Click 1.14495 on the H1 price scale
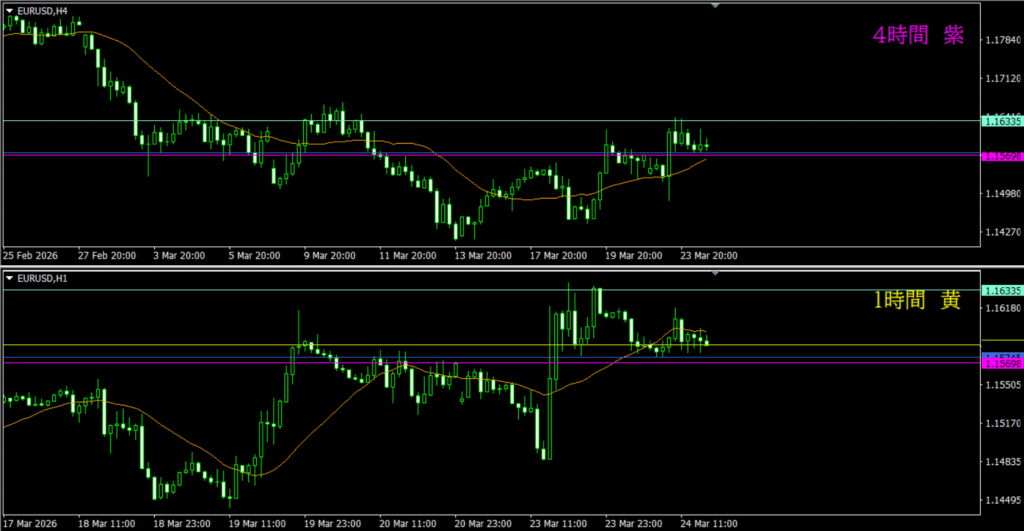 point(1001,500)
